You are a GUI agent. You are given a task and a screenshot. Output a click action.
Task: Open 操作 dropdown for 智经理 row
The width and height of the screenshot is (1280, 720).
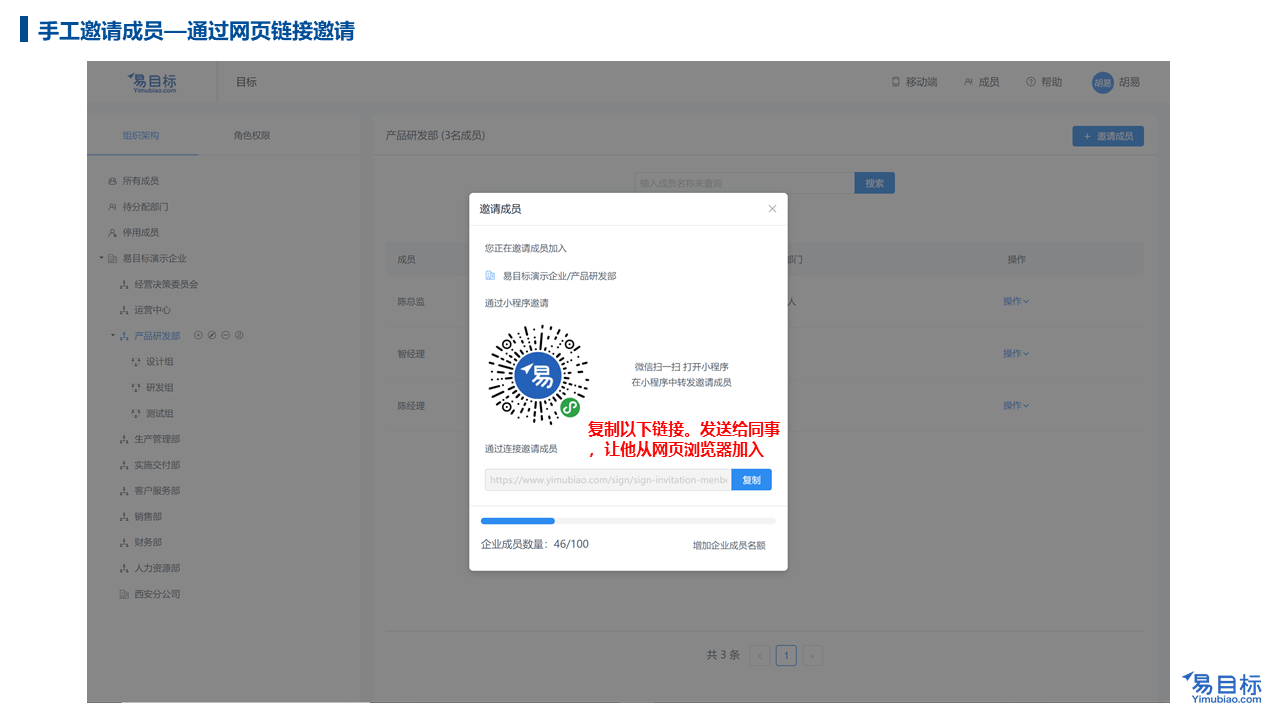(x=1016, y=353)
